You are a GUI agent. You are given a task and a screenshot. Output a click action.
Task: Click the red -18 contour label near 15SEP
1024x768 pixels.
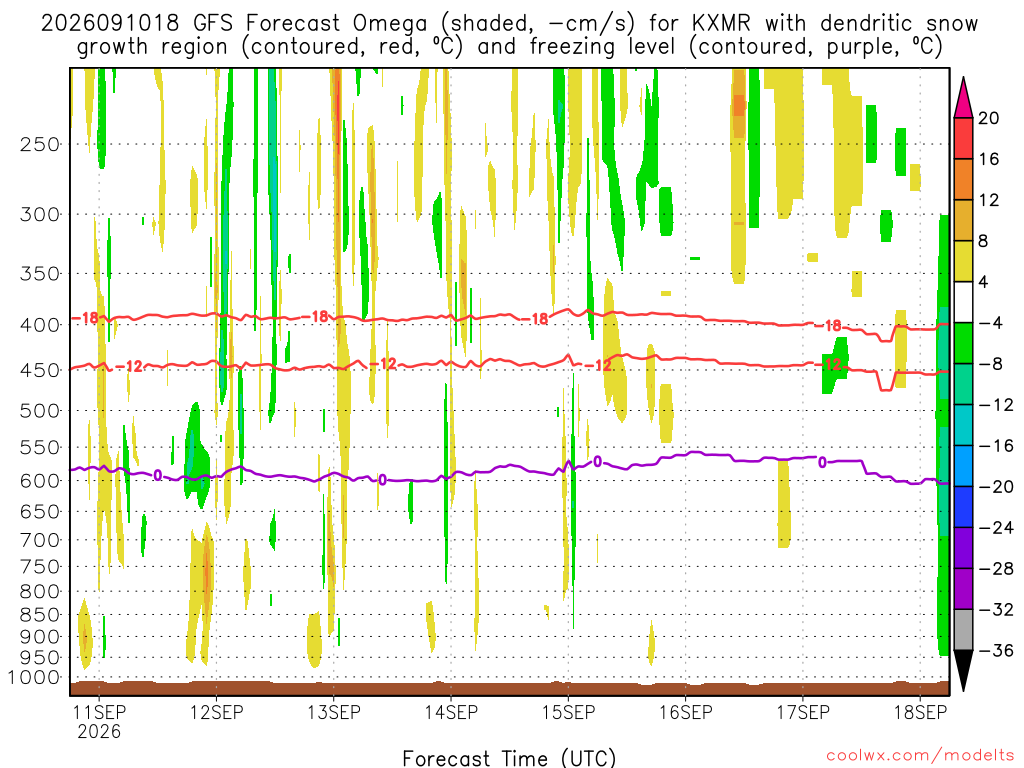tap(538, 319)
